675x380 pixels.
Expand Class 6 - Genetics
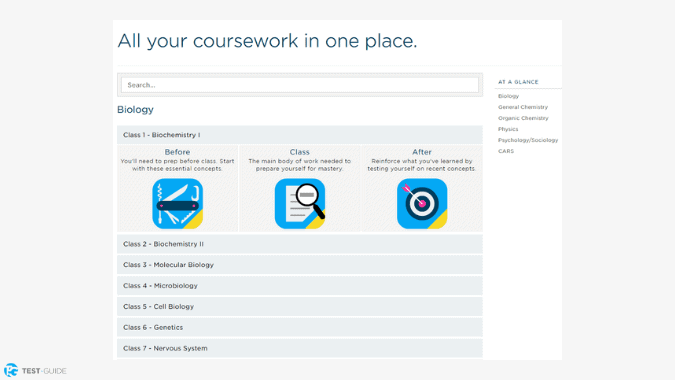point(300,327)
